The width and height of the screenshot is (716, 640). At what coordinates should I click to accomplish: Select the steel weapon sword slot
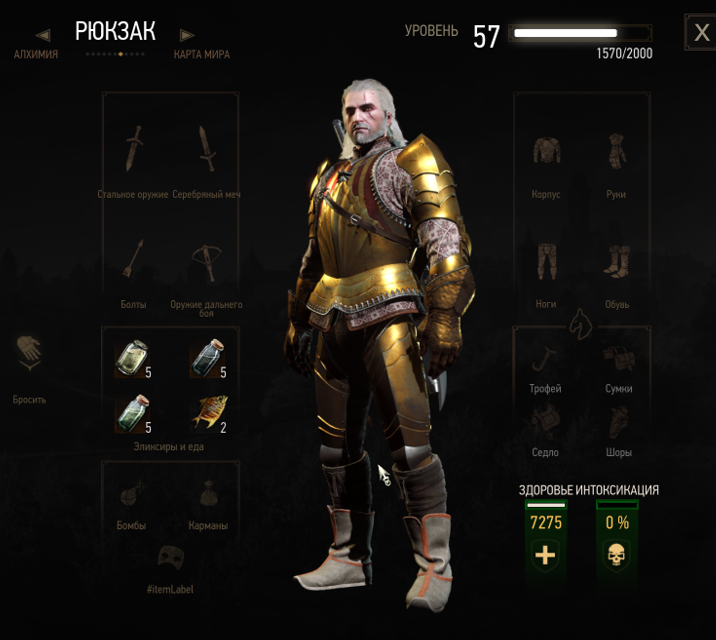point(134,148)
